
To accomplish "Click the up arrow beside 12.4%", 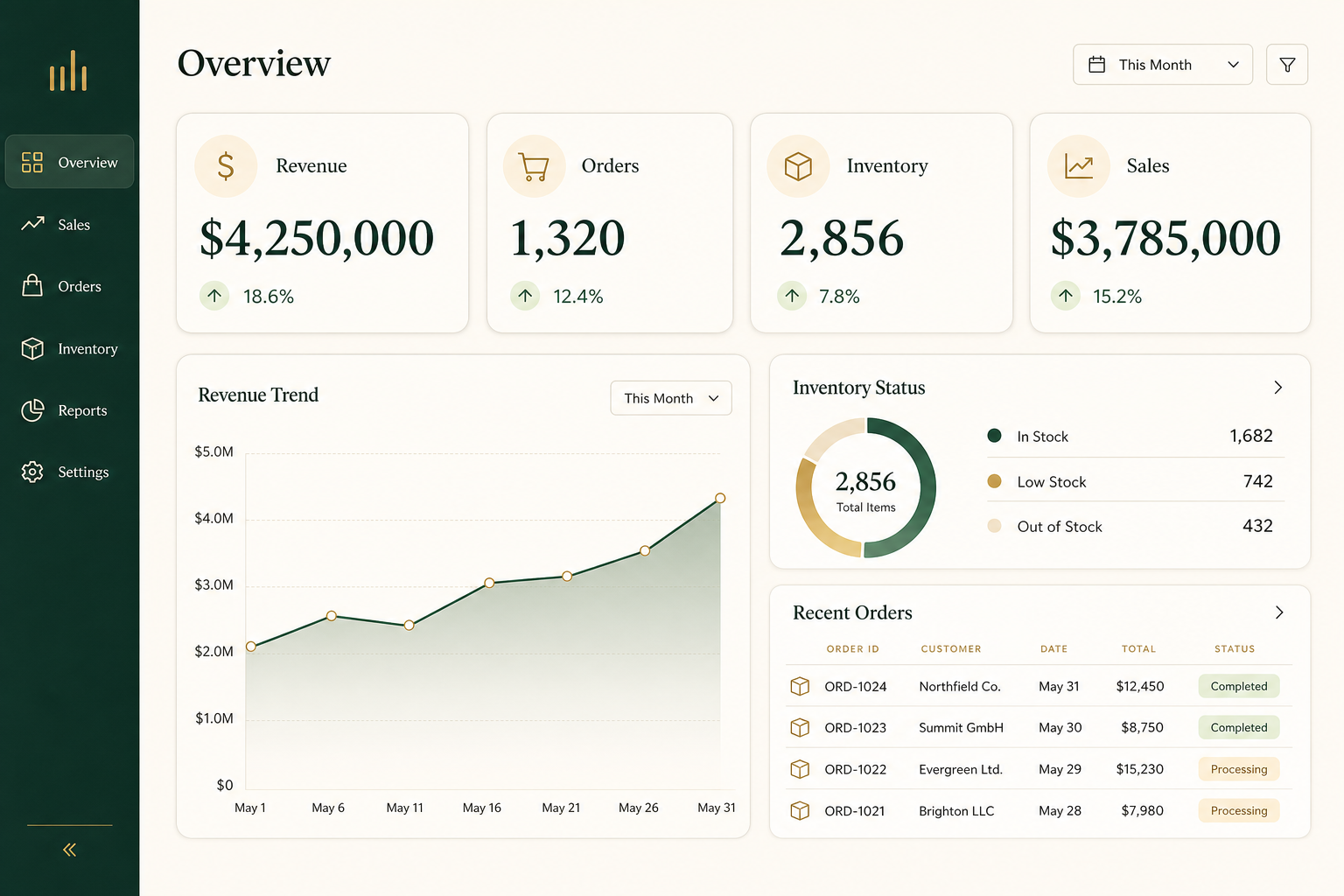I will pos(525,296).
